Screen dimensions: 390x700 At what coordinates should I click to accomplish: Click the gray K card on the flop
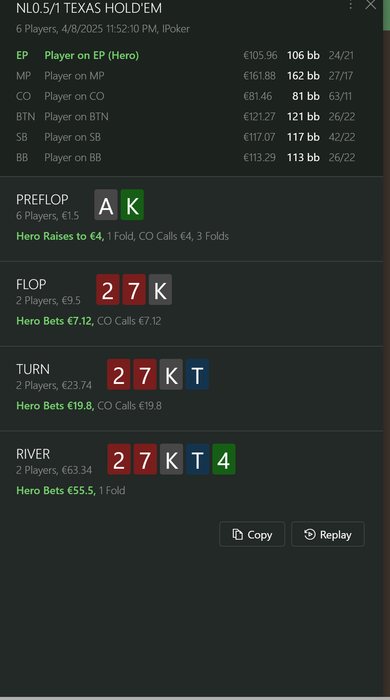pos(160,290)
